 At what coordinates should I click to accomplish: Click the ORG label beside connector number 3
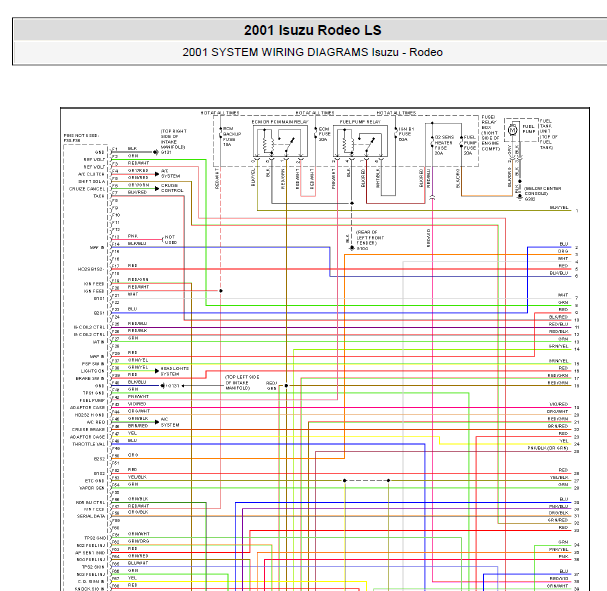coord(563,251)
